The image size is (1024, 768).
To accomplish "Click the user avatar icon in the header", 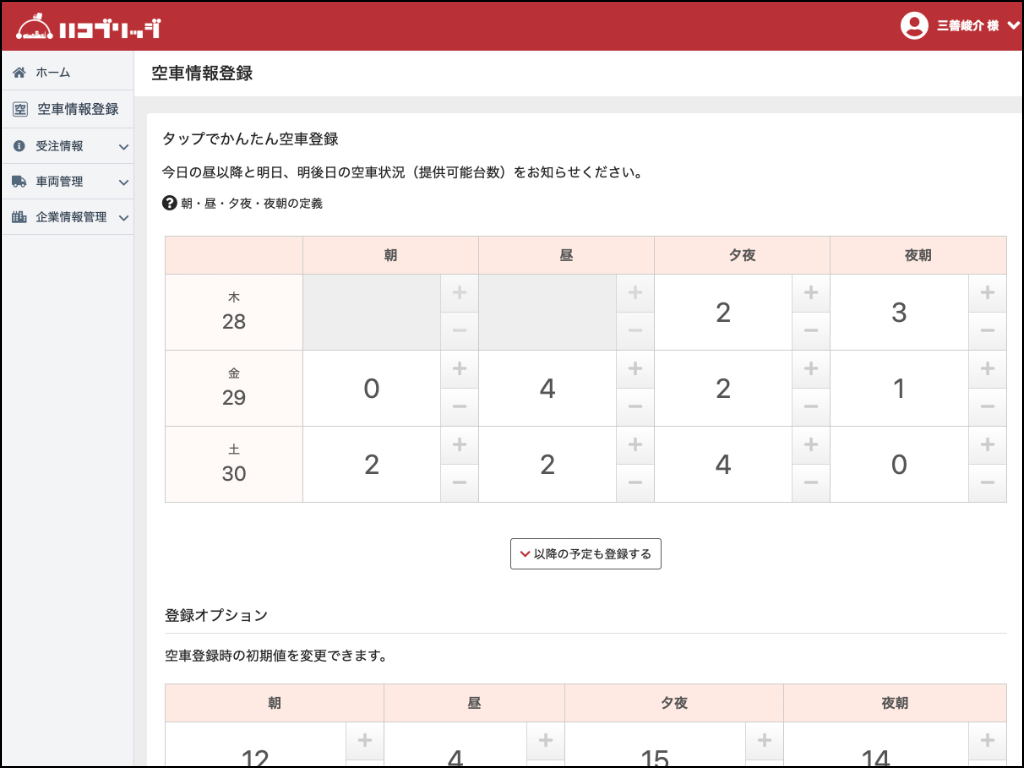I will click(x=914, y=25).
